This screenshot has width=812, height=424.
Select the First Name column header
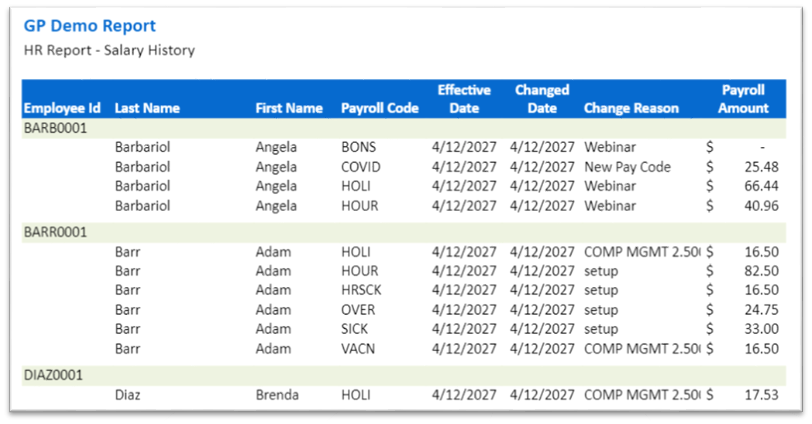[x=289, y=108]
